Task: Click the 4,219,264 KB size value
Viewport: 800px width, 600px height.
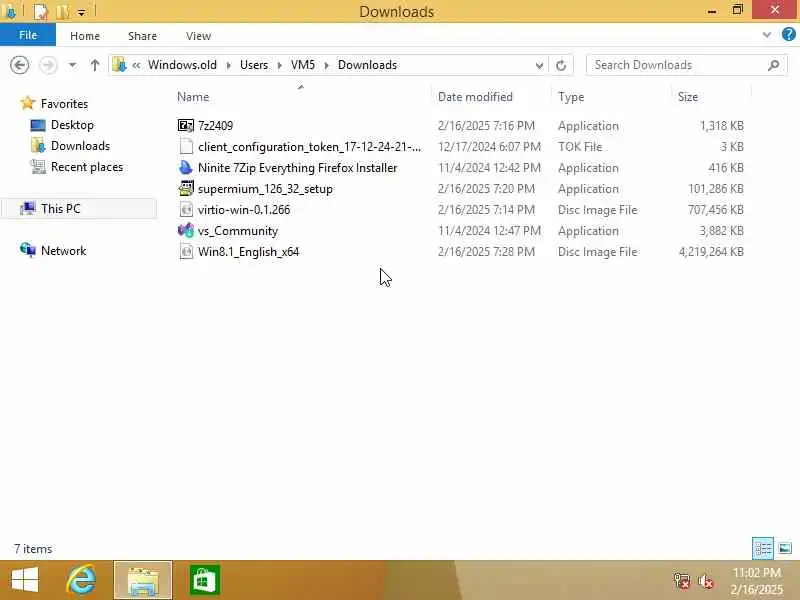Action: tap(711, 252)
